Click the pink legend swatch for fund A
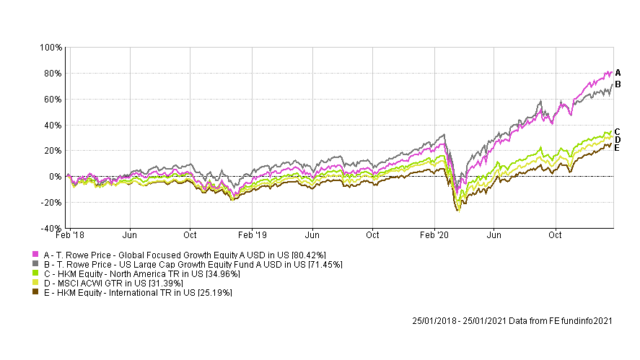Viewport: 640px width, 360px height. pyautogui.click(x=35, y=254)
